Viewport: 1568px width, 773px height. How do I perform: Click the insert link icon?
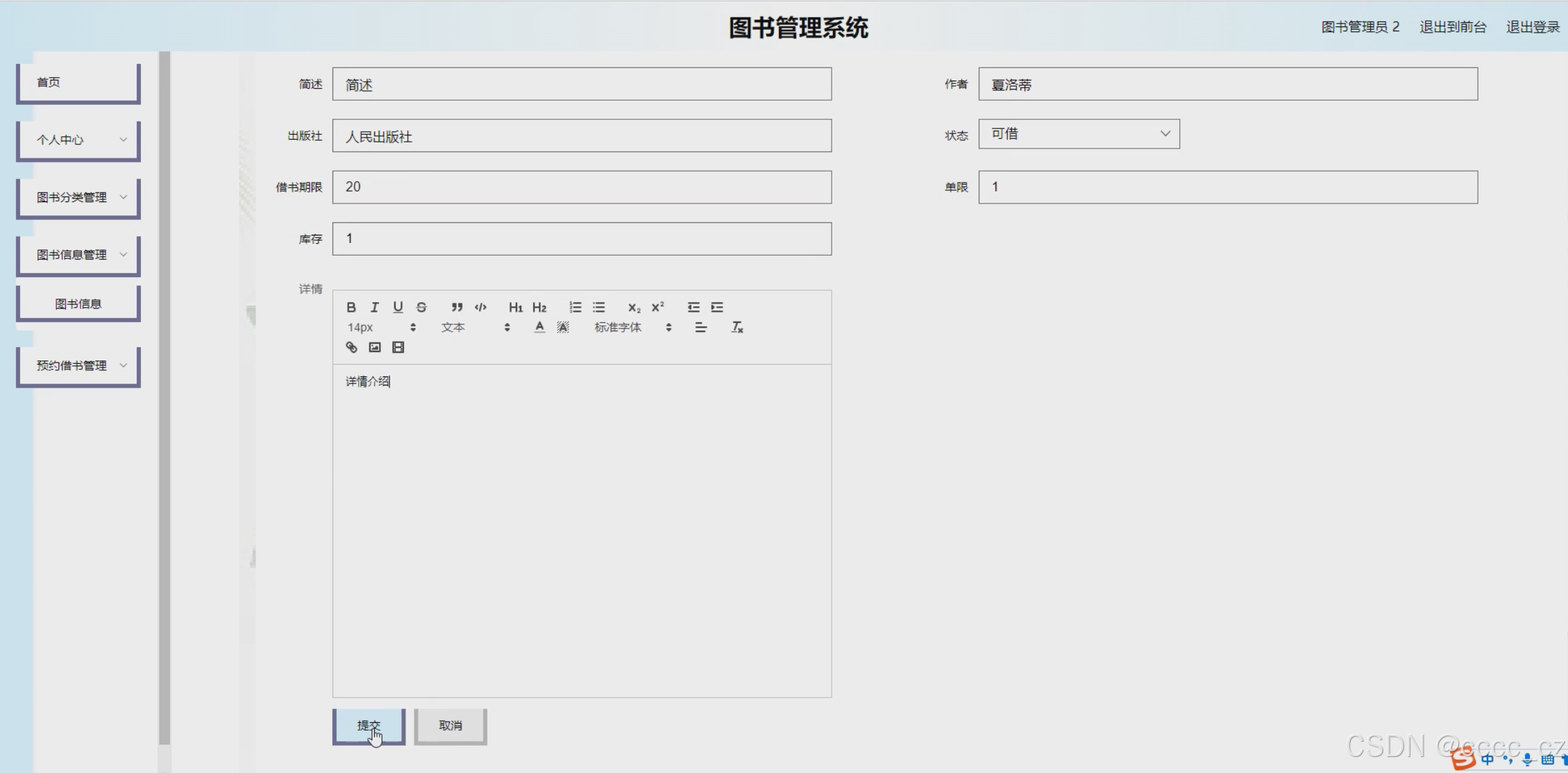click(x=352, y=347)
